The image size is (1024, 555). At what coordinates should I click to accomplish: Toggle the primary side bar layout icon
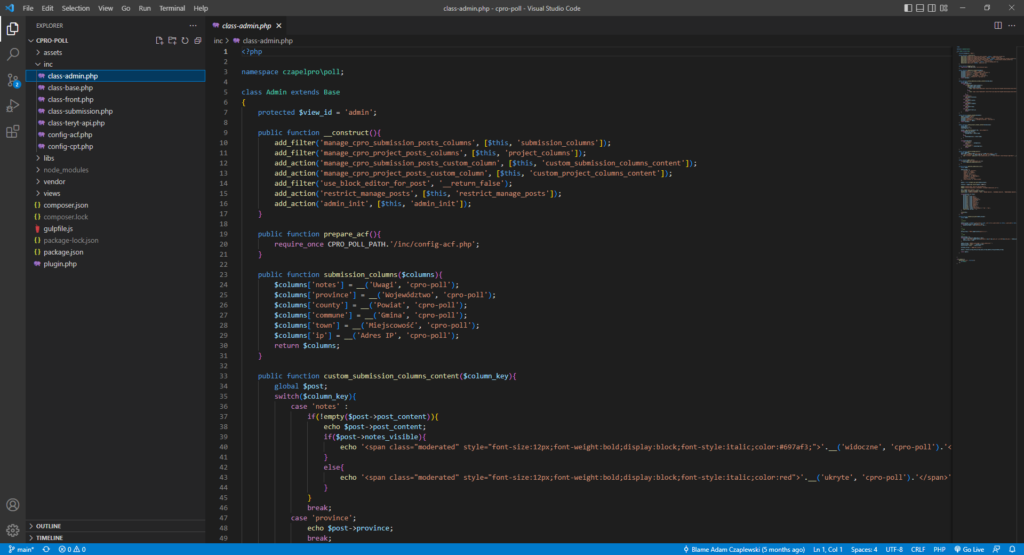tap(908, 8)
